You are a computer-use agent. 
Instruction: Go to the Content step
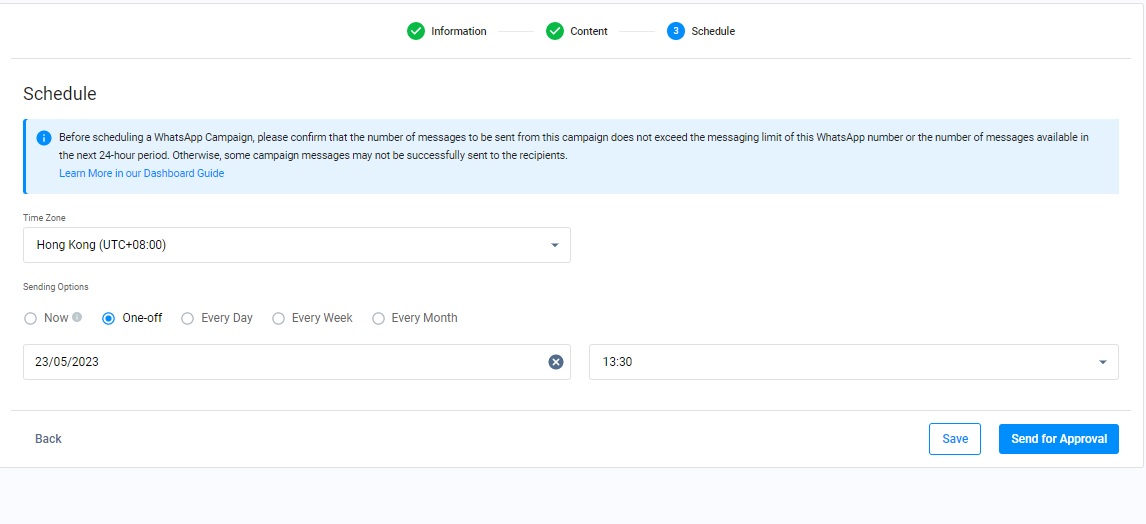(x=589, y=31)
